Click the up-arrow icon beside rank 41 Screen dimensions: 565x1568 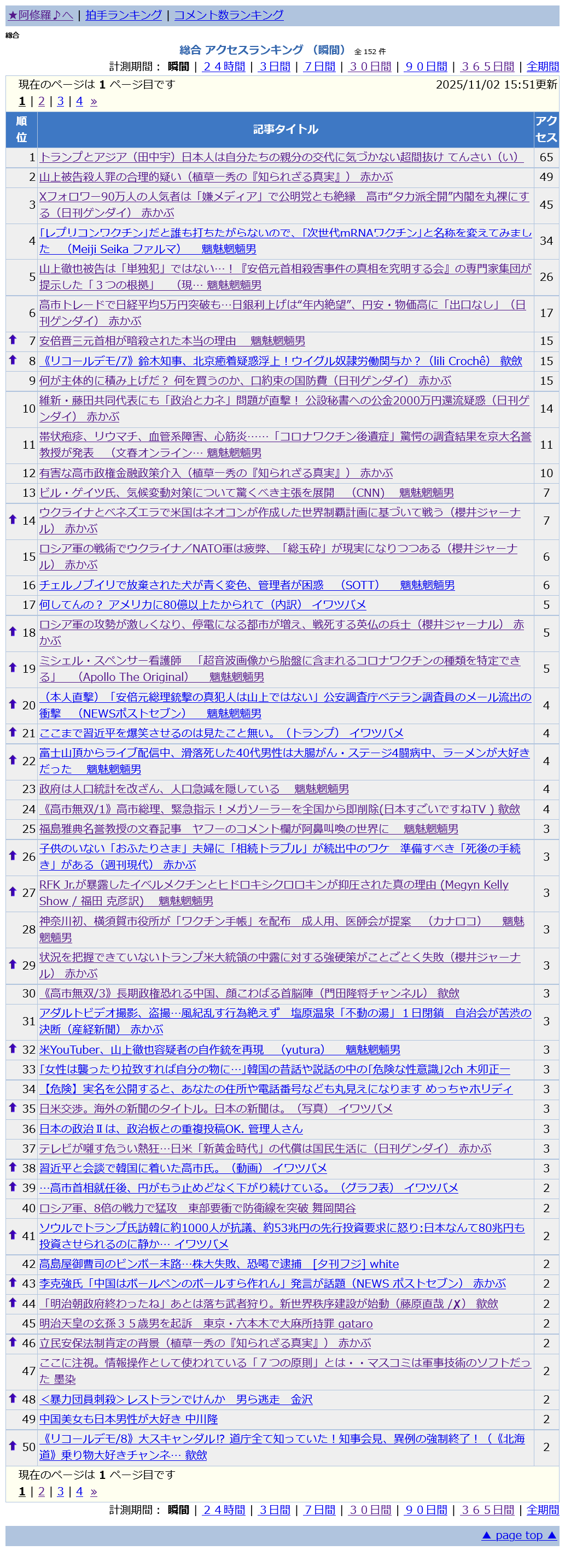point(12,1235)
